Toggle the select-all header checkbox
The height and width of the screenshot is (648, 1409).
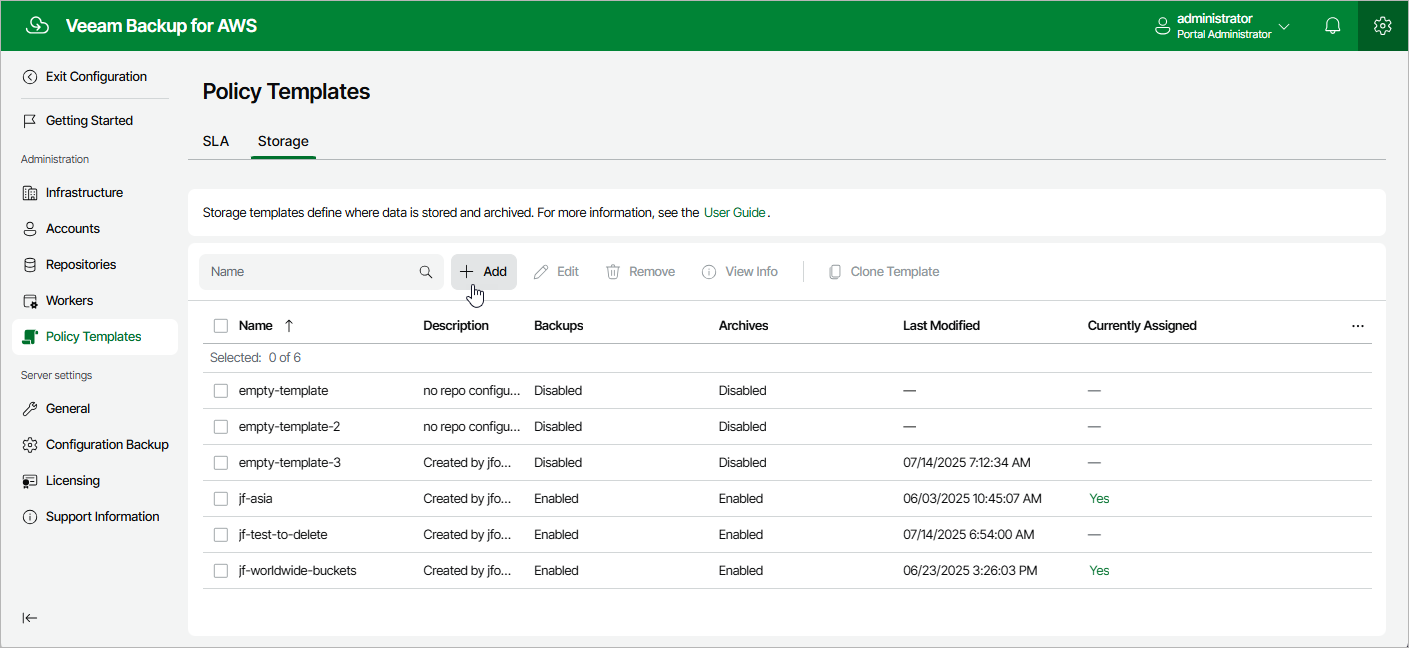221,326
